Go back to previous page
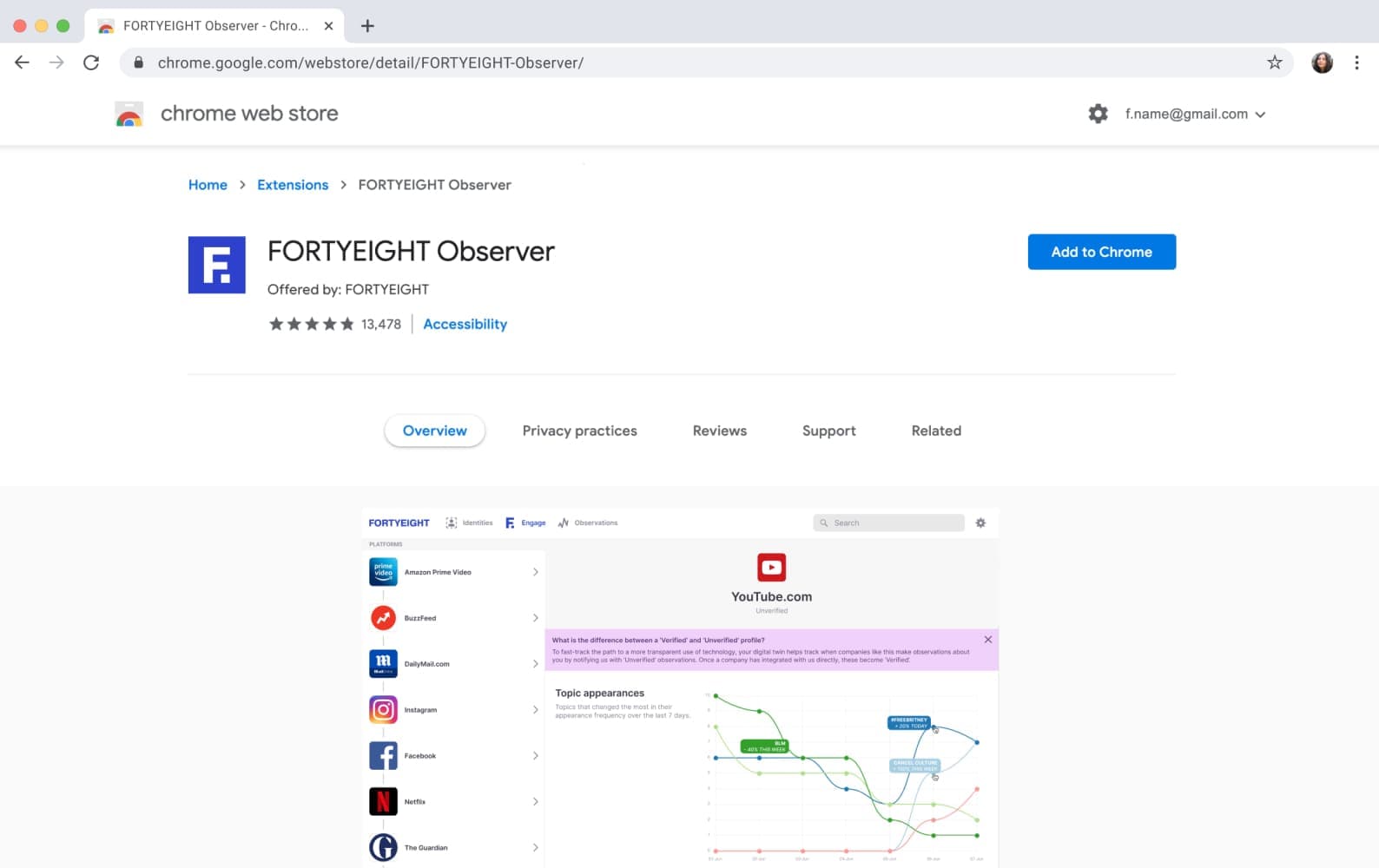This screenshot has height=868, width=1379. pos(23,62)
